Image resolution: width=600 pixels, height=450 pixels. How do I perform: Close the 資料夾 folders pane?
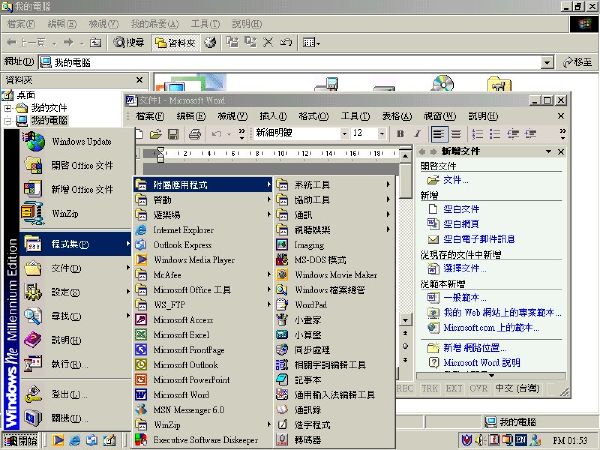139,80
